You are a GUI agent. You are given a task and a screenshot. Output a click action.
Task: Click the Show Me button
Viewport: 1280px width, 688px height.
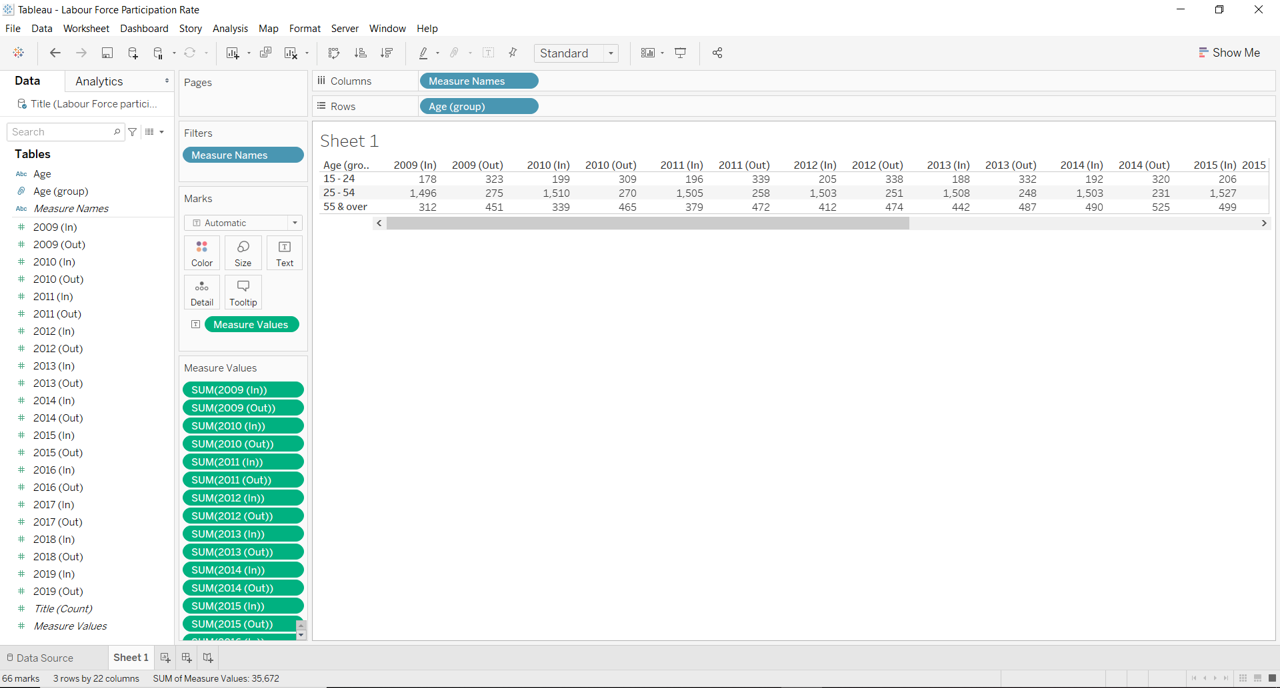1229,53
